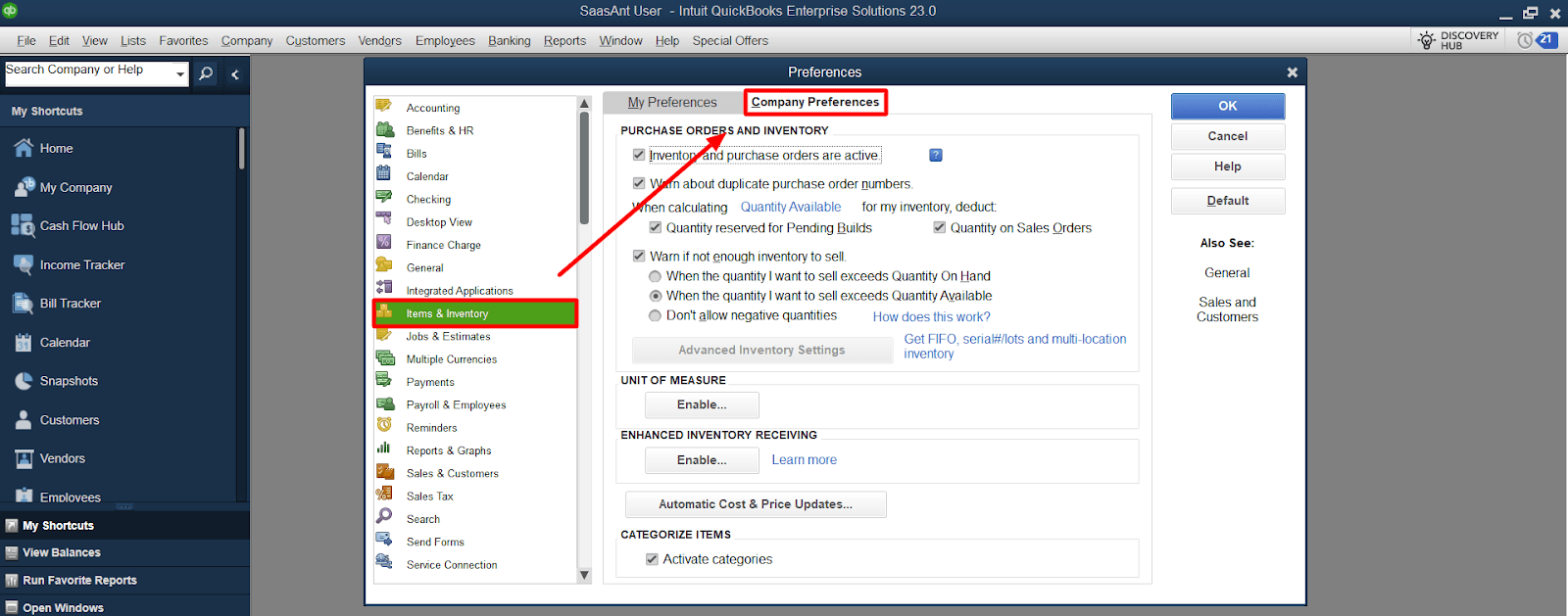Collapse the left shortcuts panel arrow

235,74
